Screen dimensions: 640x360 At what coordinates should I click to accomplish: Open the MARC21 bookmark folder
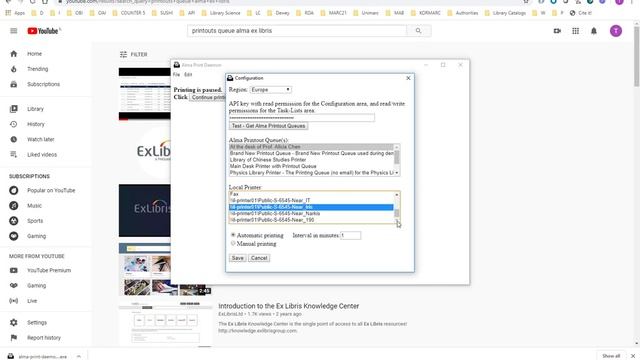click(334, 13)
